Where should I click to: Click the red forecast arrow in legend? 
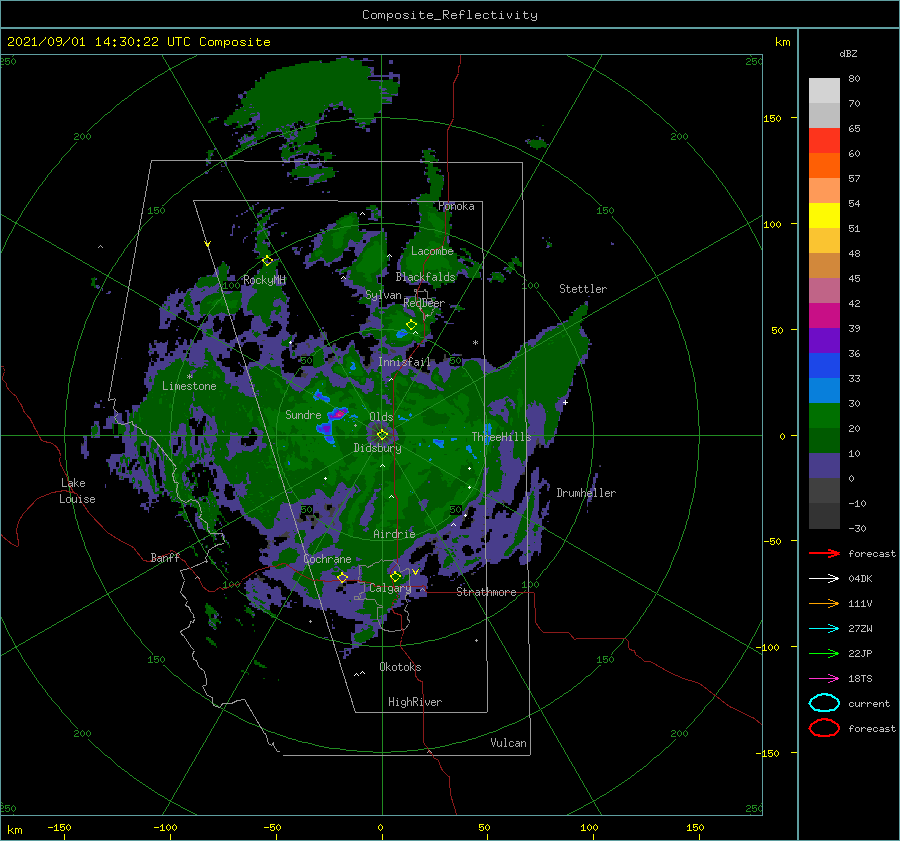point(824,553)
